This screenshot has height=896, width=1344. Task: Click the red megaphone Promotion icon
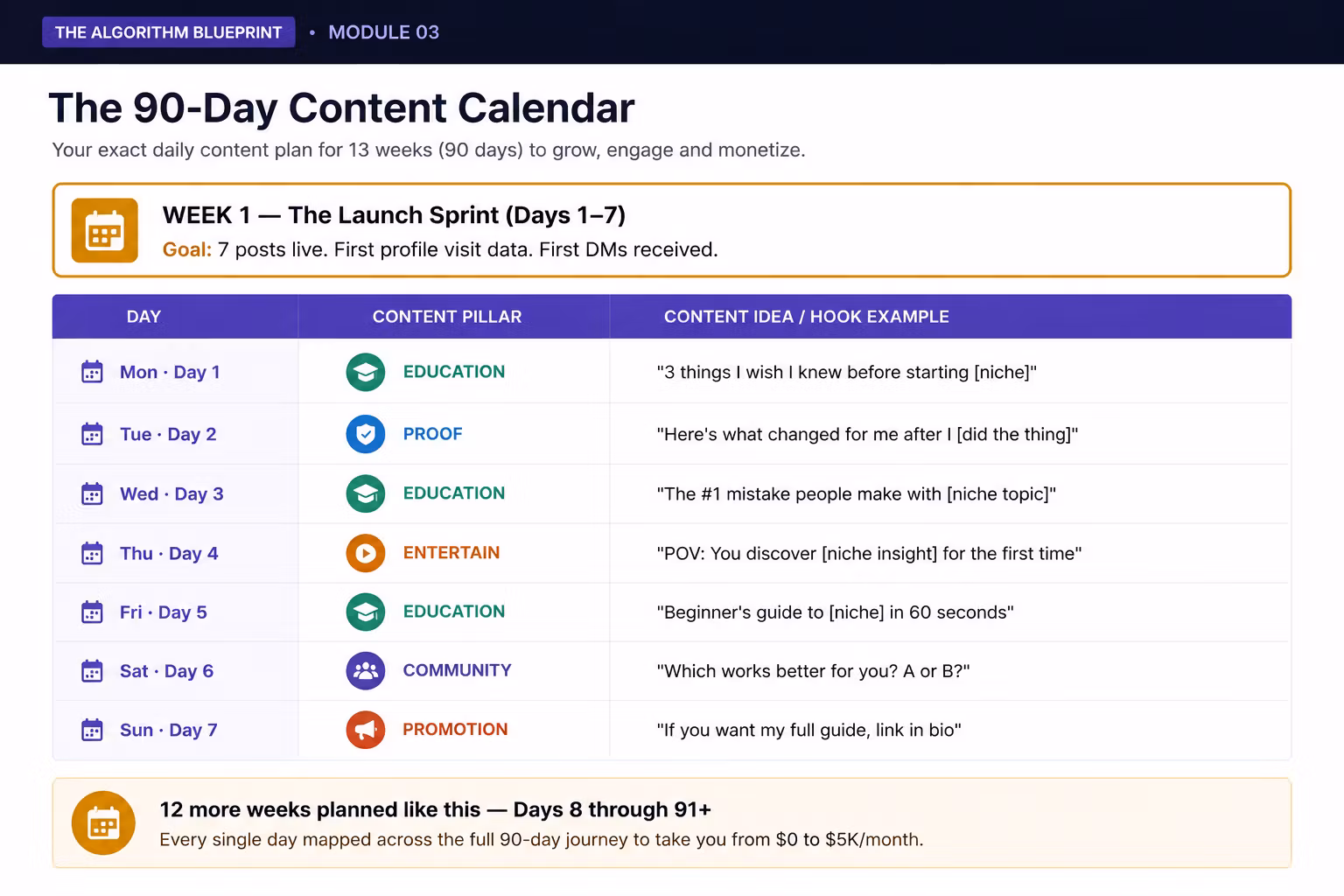[366, 730]
